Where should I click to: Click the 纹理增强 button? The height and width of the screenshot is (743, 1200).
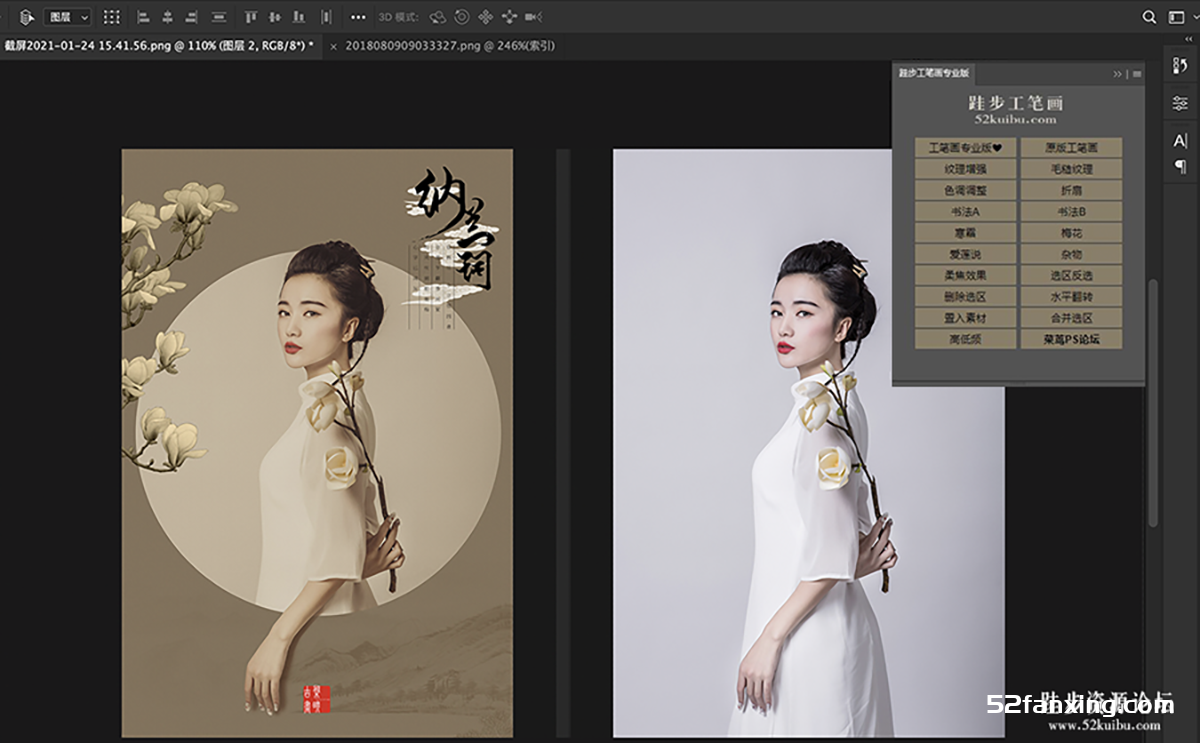(x=966, y=169)
